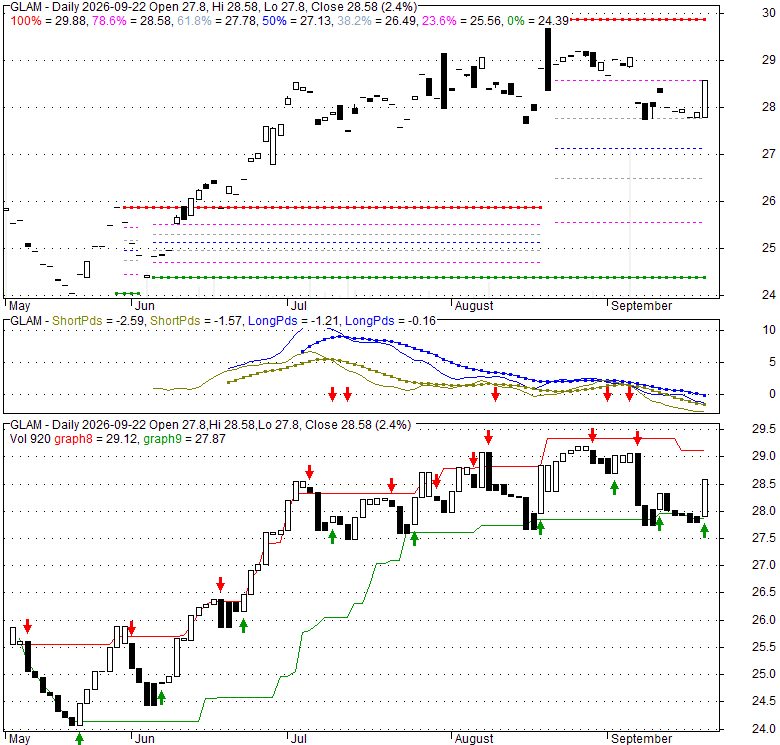Select the red sell arrow above the early July peak
This screenshot has width=780, height=745.
tap(309, 472)
